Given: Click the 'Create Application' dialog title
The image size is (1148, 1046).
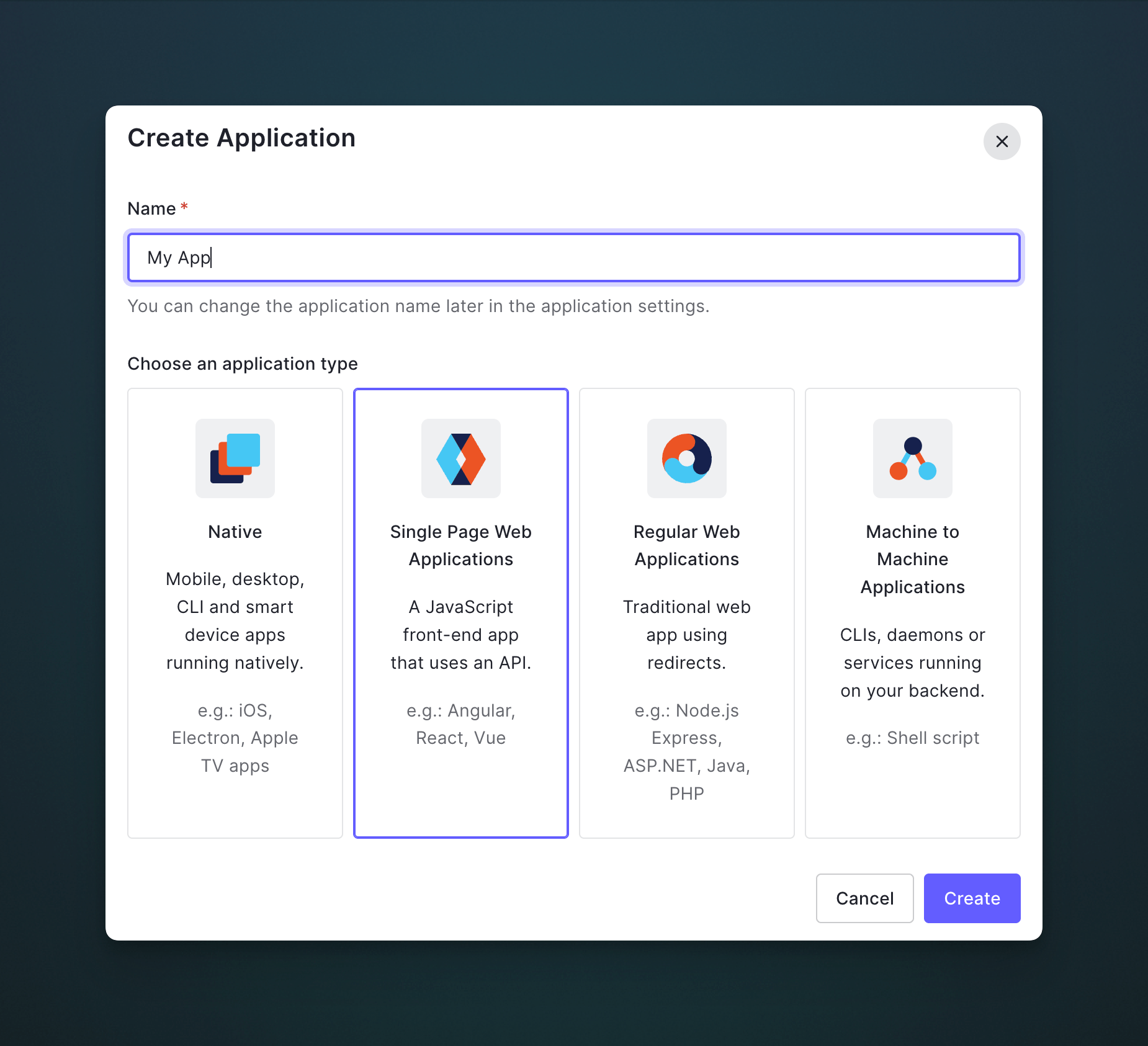Looking at the screenshot, I should (x=241, y=138).
